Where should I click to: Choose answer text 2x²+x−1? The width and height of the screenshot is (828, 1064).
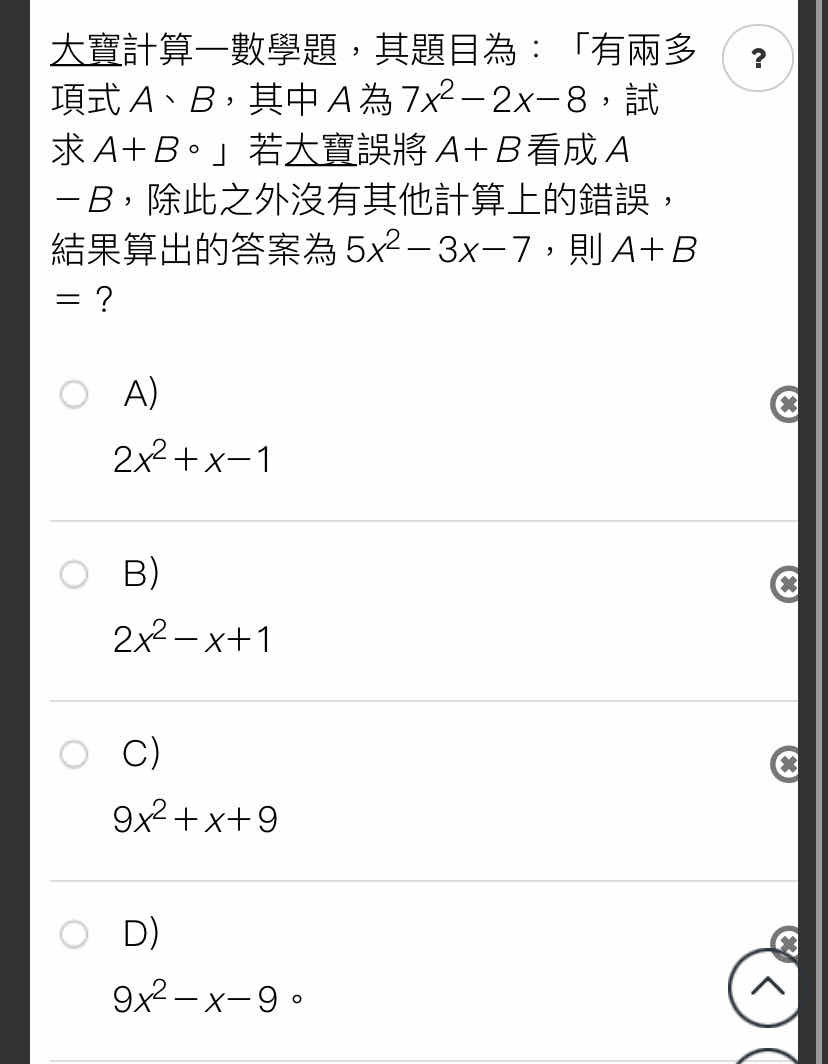(192, 457)
